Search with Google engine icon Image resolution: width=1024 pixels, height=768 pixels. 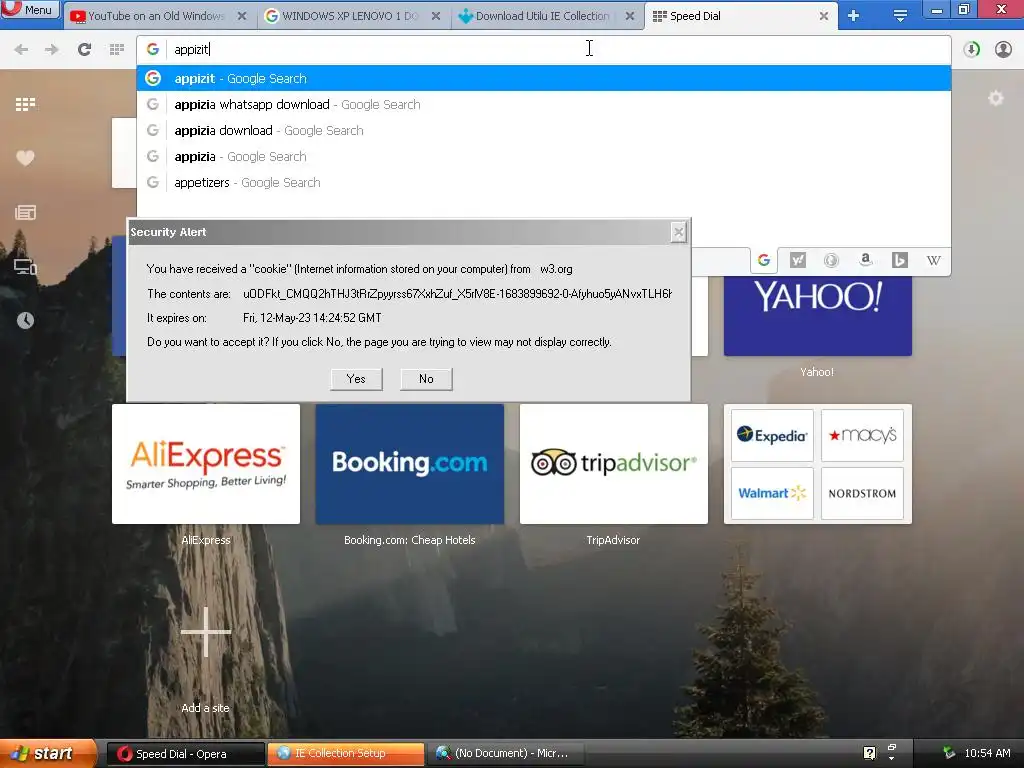763,261
